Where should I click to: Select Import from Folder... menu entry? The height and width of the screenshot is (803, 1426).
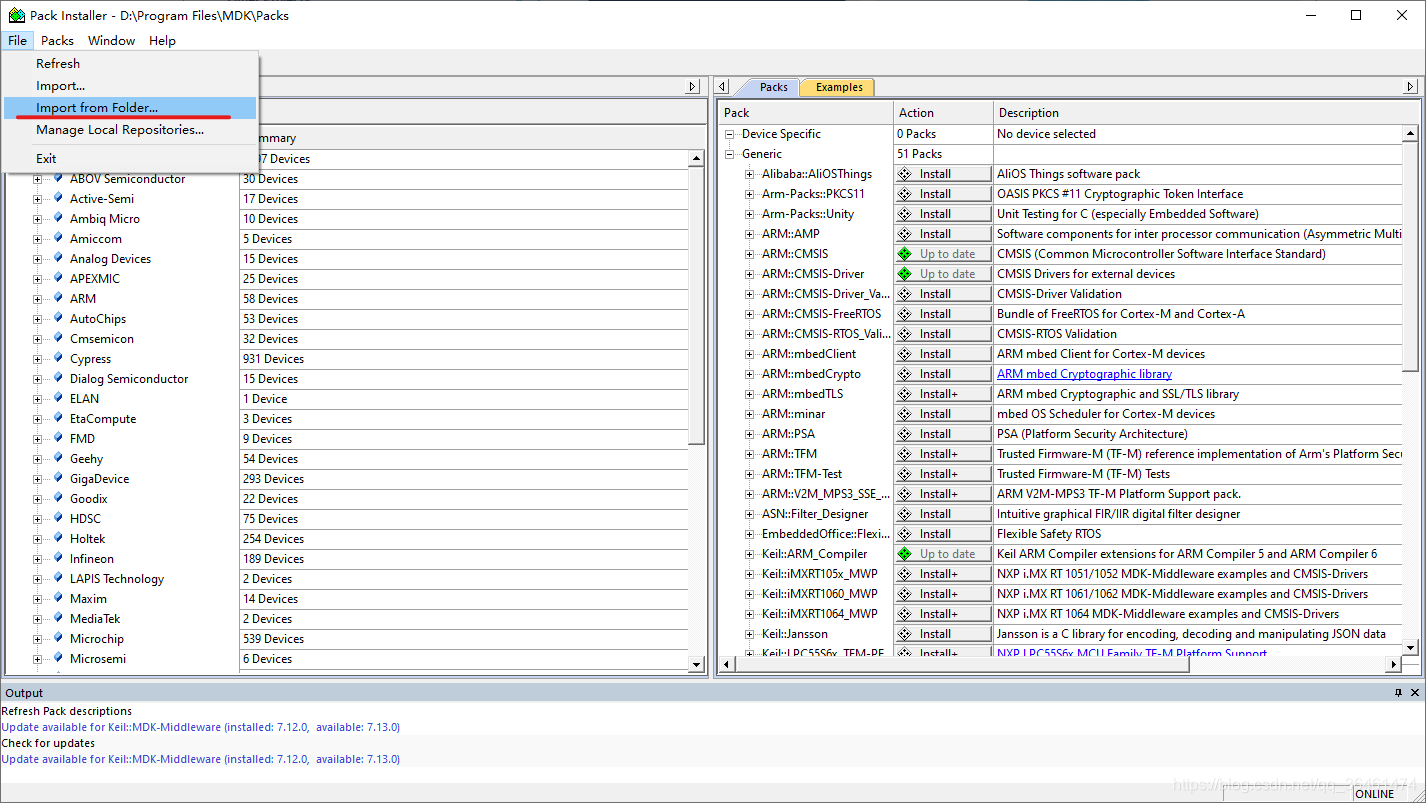(x=130, y=107)
